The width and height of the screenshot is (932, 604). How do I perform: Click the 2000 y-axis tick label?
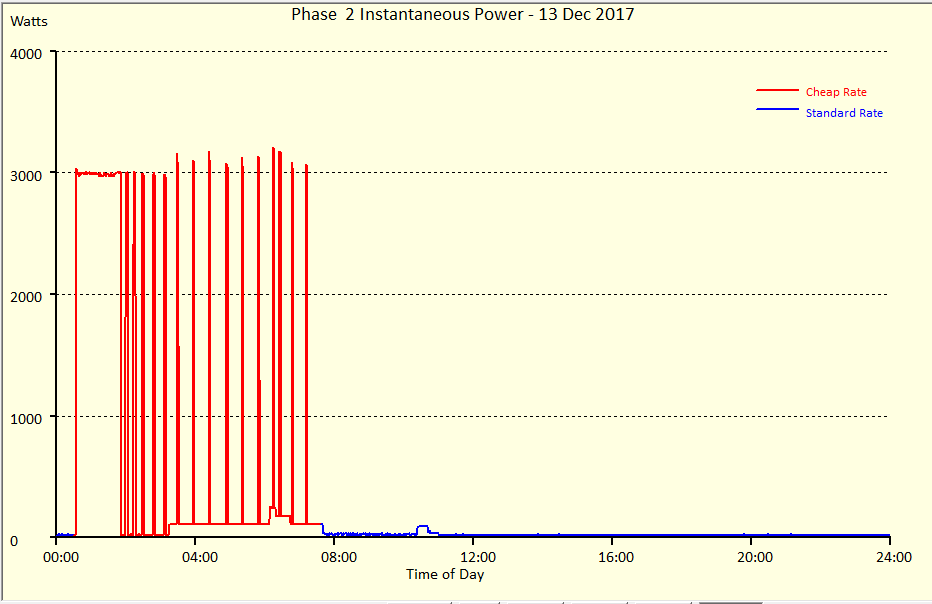coord(26,296)
